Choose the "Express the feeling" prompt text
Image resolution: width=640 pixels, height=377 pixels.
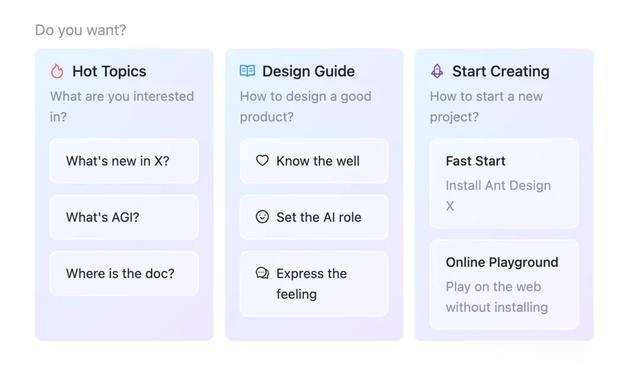click(x=311, y=284)
